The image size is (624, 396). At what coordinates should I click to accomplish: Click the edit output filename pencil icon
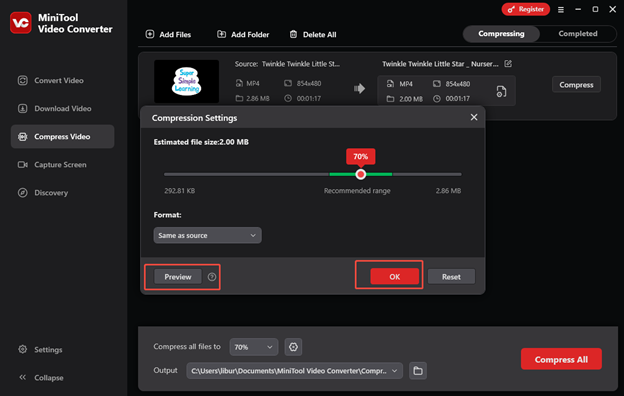(x=508, y=64)
